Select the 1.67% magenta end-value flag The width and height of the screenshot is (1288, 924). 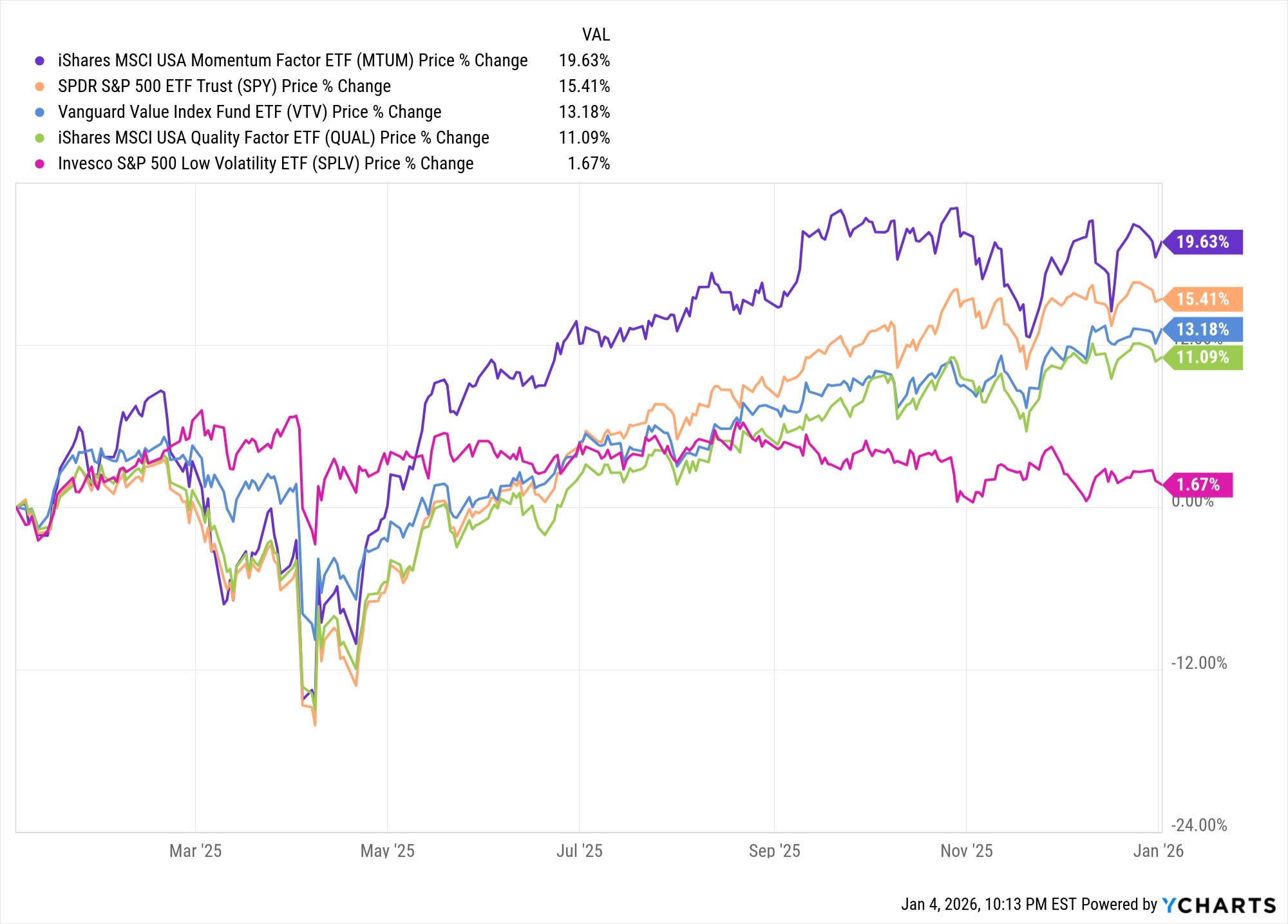pos(1198,484)
